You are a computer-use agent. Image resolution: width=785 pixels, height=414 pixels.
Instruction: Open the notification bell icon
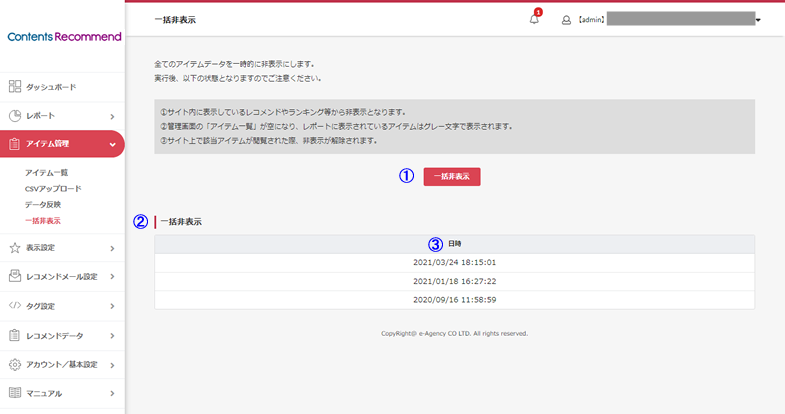tap(534, 20)
